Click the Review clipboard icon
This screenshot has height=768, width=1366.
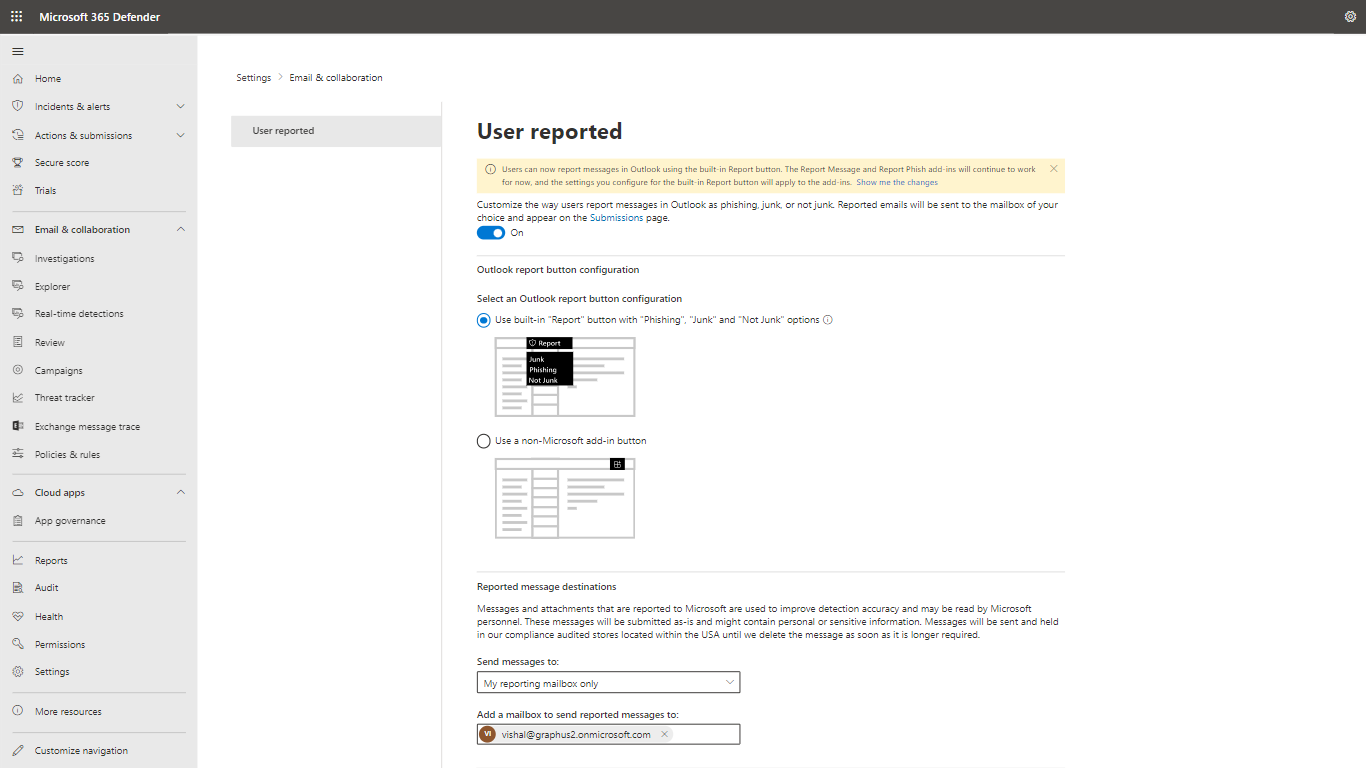(18, 342)
